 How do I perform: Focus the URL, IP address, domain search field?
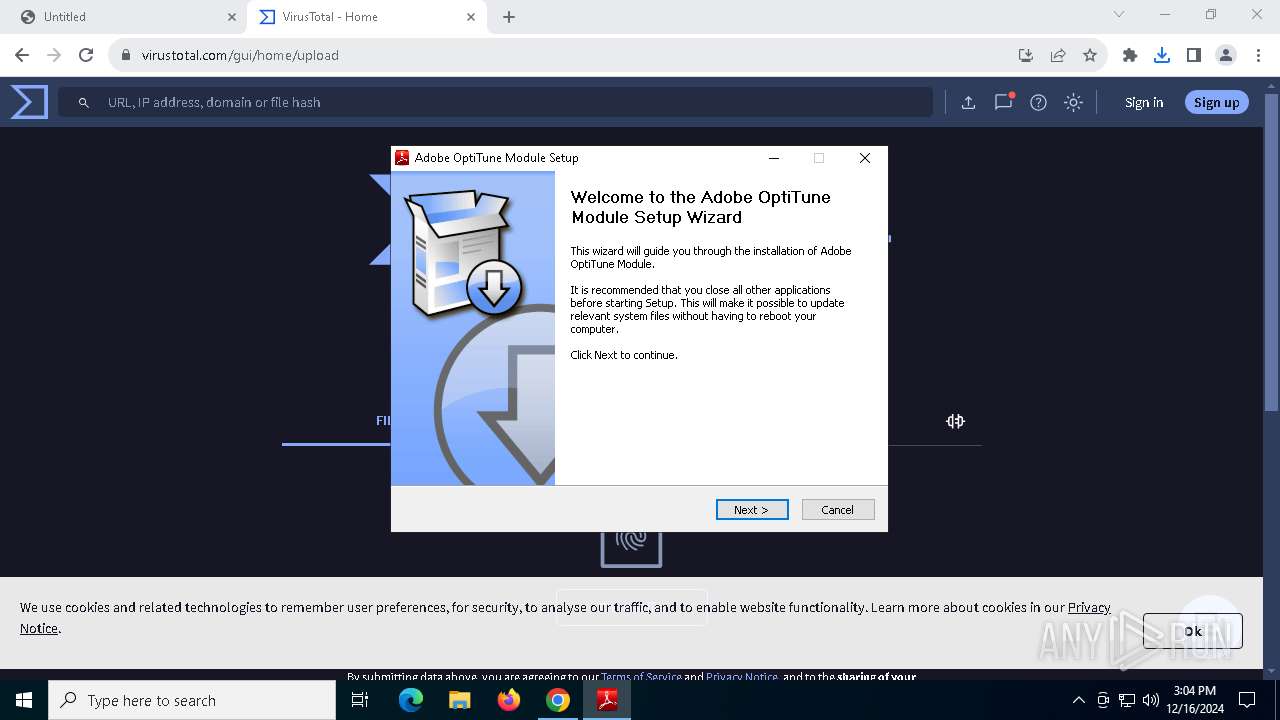pos(495,102)
